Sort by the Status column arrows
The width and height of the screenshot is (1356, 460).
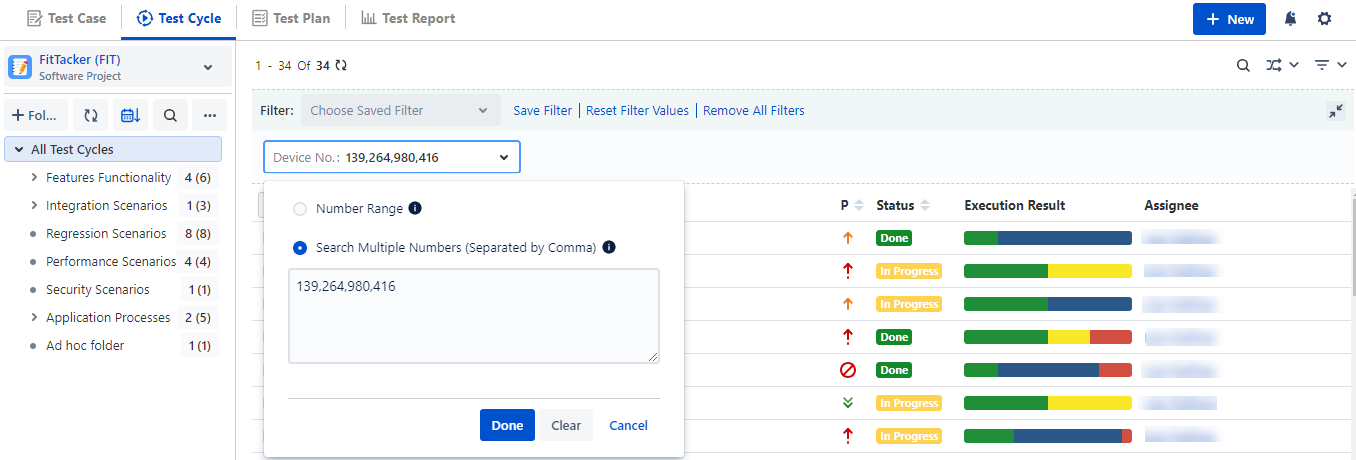925,205
